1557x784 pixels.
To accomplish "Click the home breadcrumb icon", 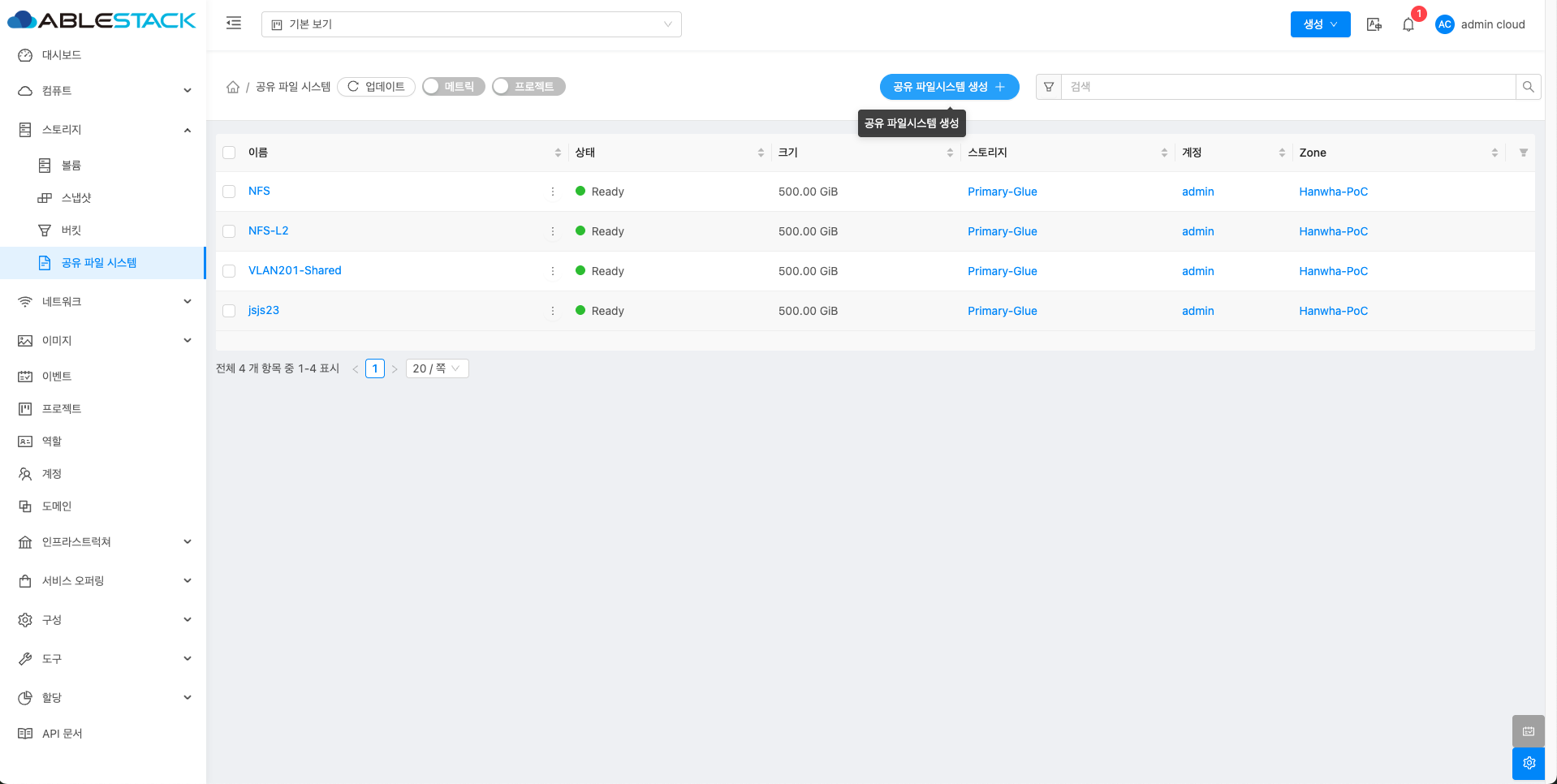I will pos(233,87).
